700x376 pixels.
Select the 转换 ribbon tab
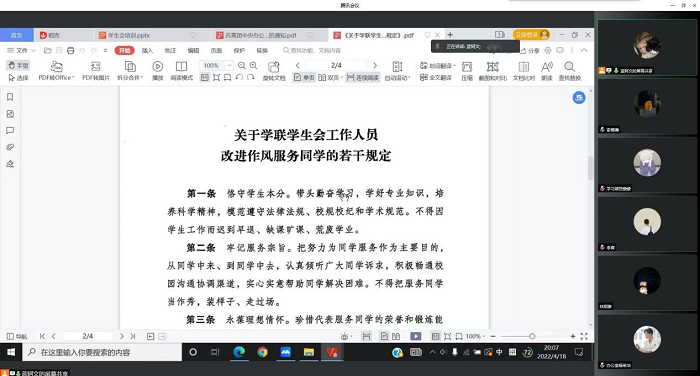coord(262,50)
